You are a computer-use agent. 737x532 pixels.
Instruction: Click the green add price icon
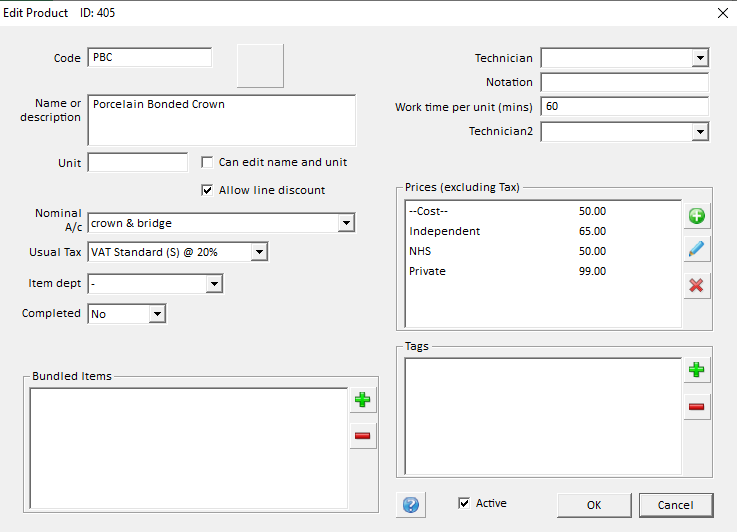pos(696,216)
